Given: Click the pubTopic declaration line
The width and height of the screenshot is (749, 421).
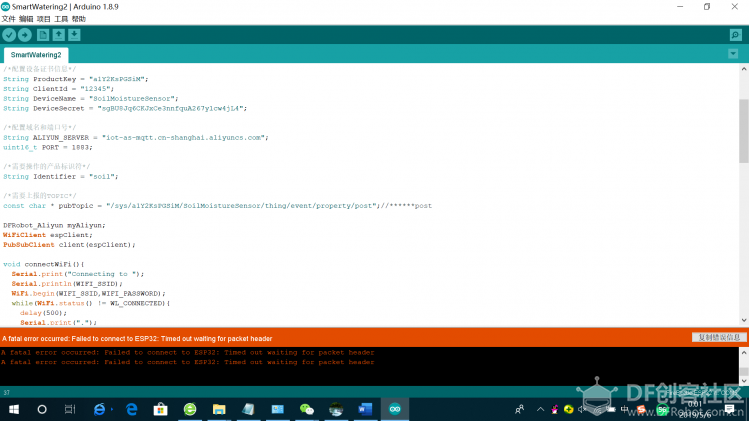Looking at the screenshot, I should click(217, 205).
